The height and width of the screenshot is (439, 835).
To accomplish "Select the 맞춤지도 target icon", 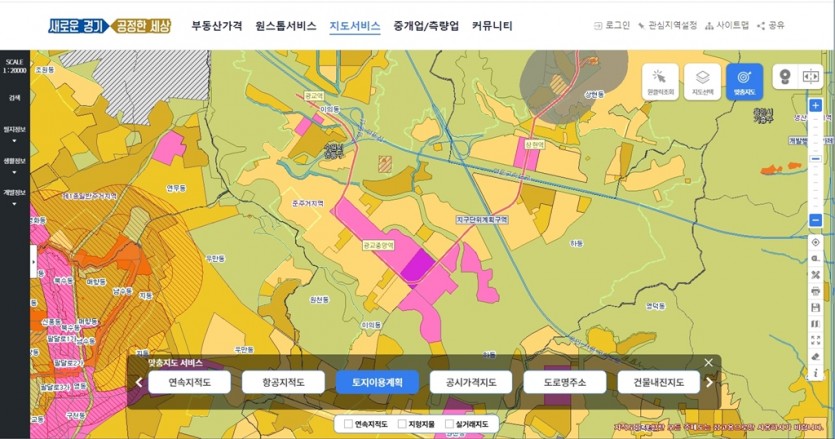I will pos(744,79).
